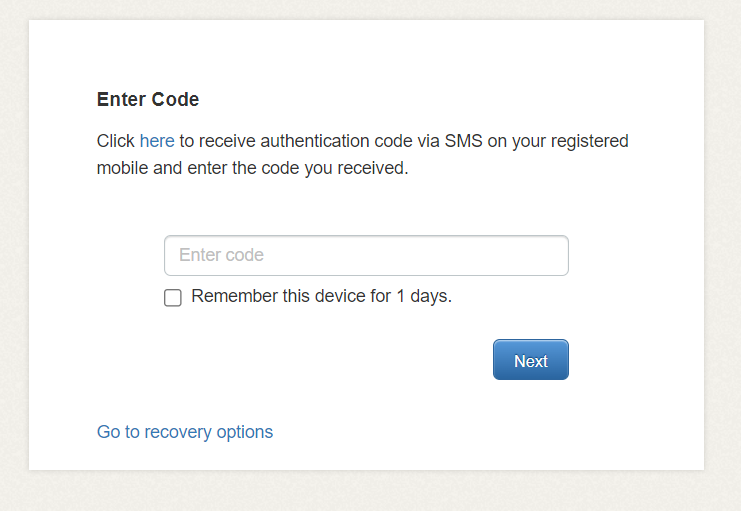This screenshot has width=741, height=511.
Task: Click the "Remember this device for 1 days" label
Action: (321, 297)
